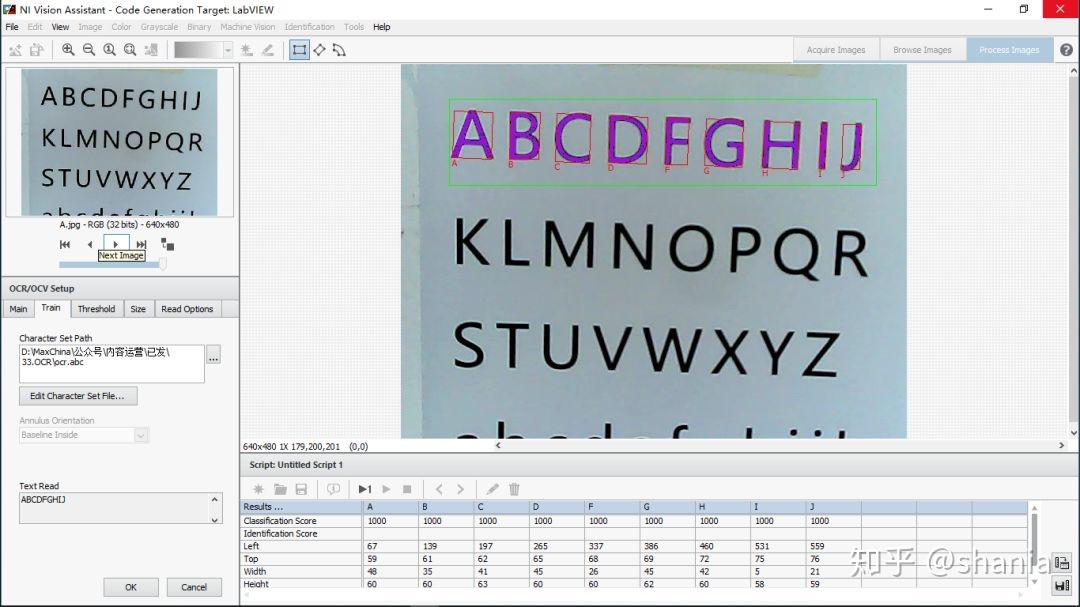Select the Zoom In tool
The height and width of the screenshot is (607, 1080).
(x=67, y=49)
